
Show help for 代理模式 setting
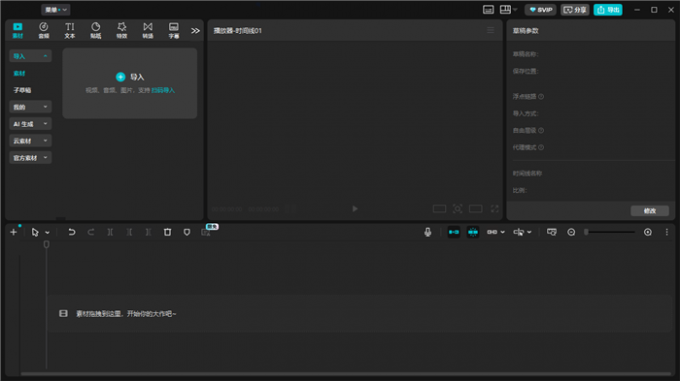tap(541, 147)
